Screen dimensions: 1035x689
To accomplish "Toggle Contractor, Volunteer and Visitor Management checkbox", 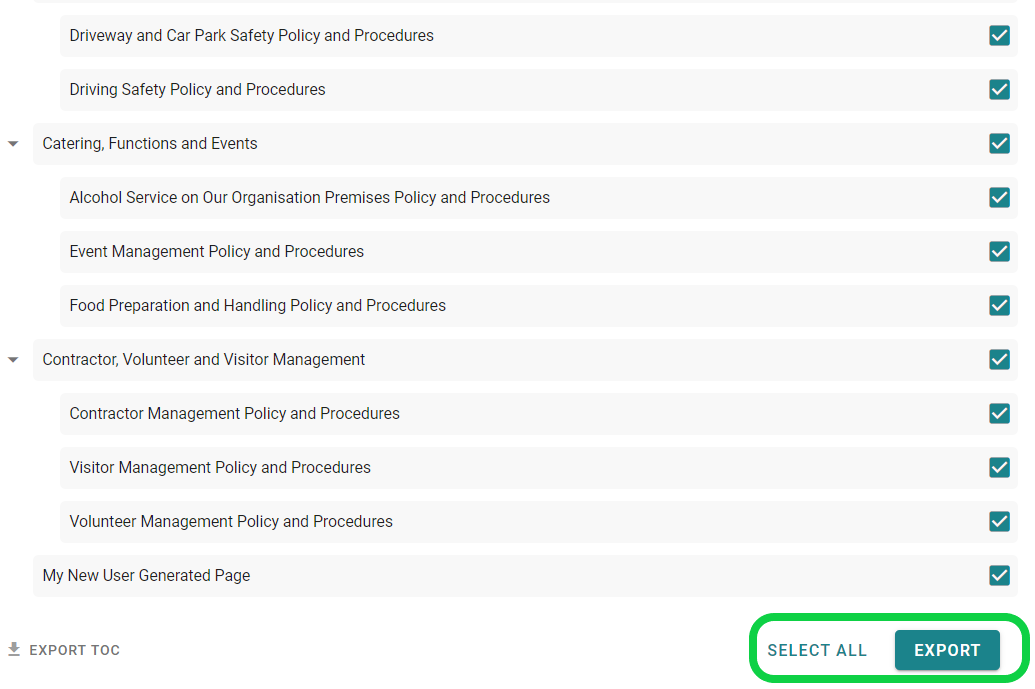I will (x=999, y=360).
